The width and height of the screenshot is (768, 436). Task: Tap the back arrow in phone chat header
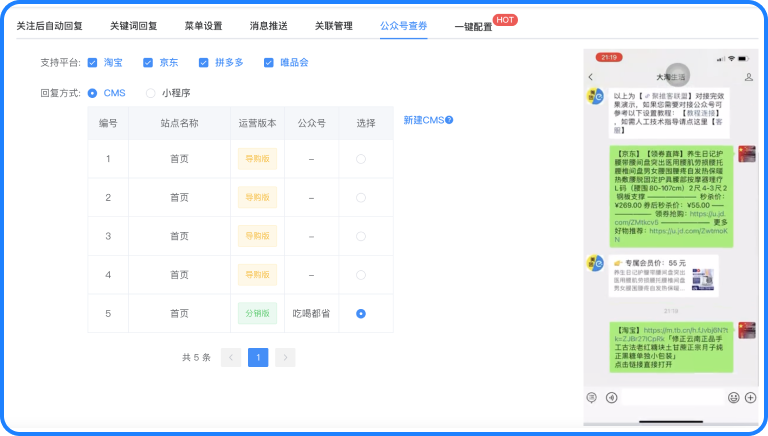point(591,77)
